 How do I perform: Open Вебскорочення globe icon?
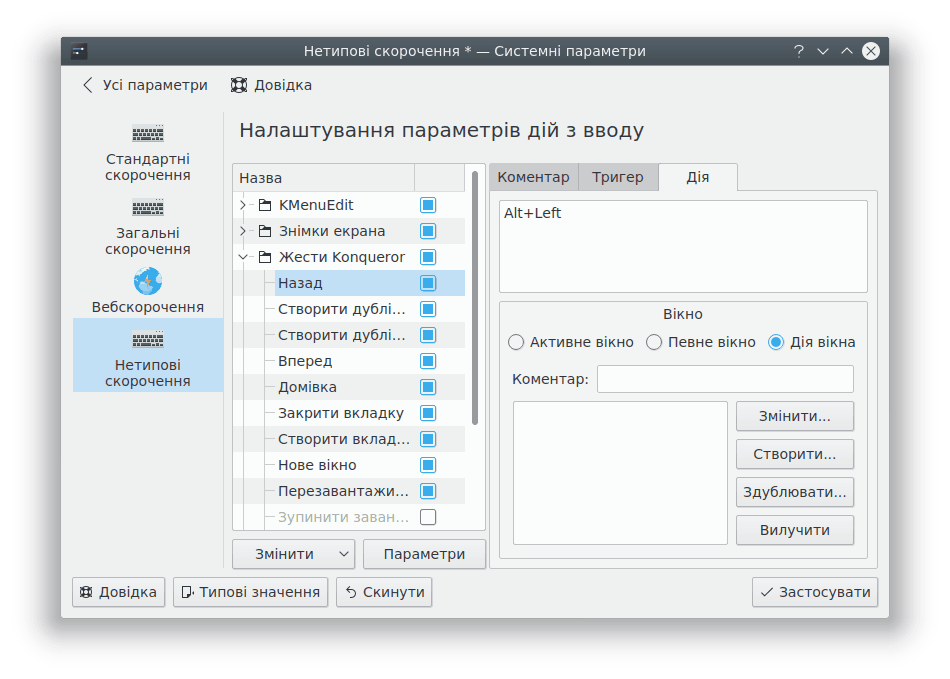point(147,281)
